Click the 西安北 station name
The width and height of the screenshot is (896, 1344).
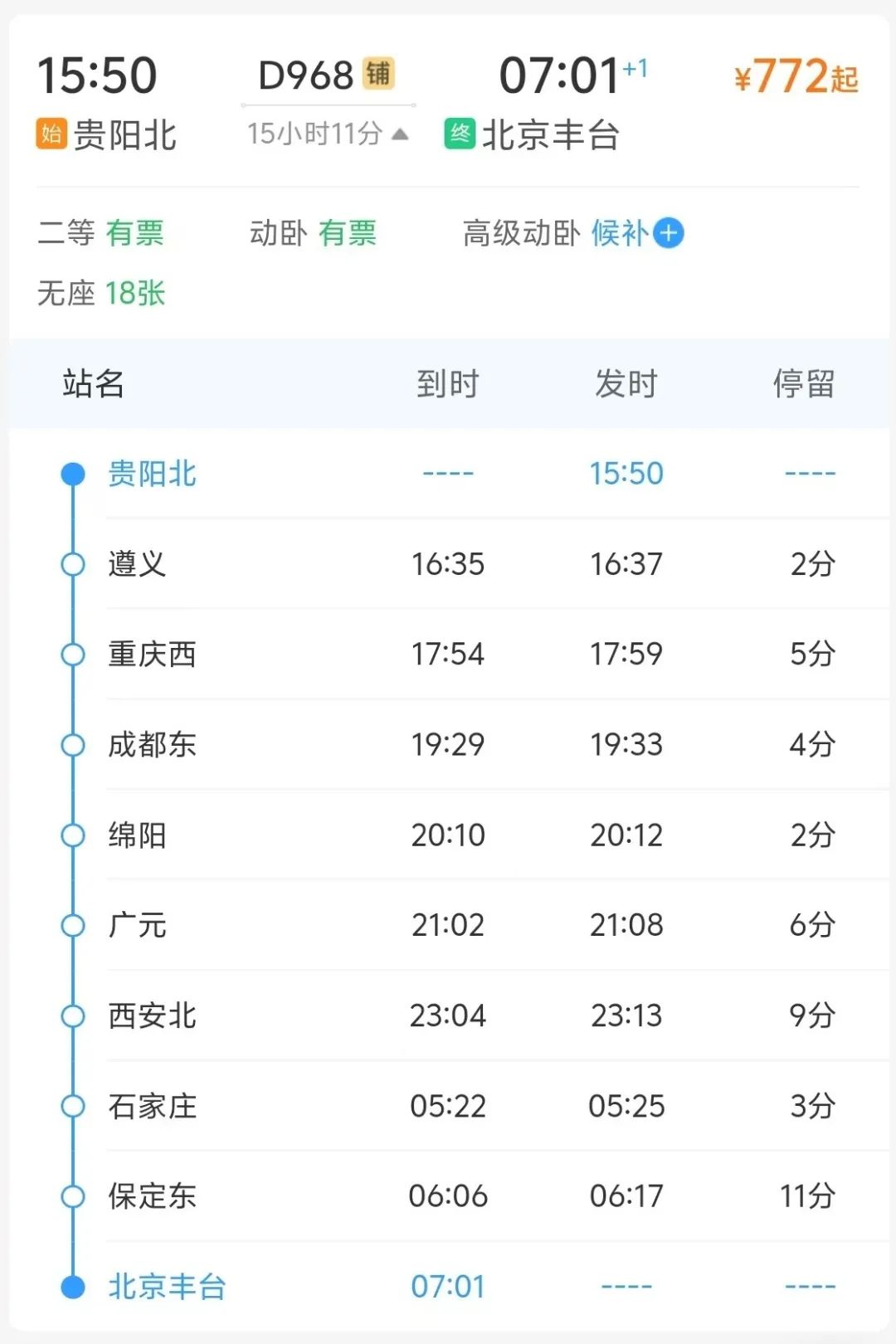[152, 1015]
